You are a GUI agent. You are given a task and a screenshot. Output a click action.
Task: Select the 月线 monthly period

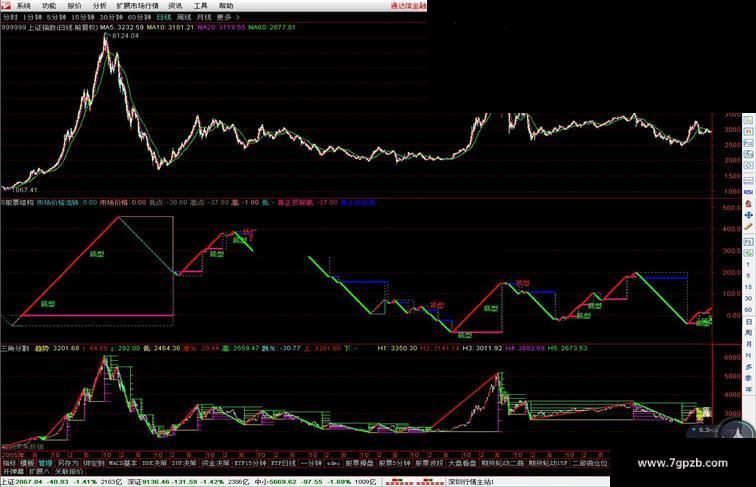204,17
